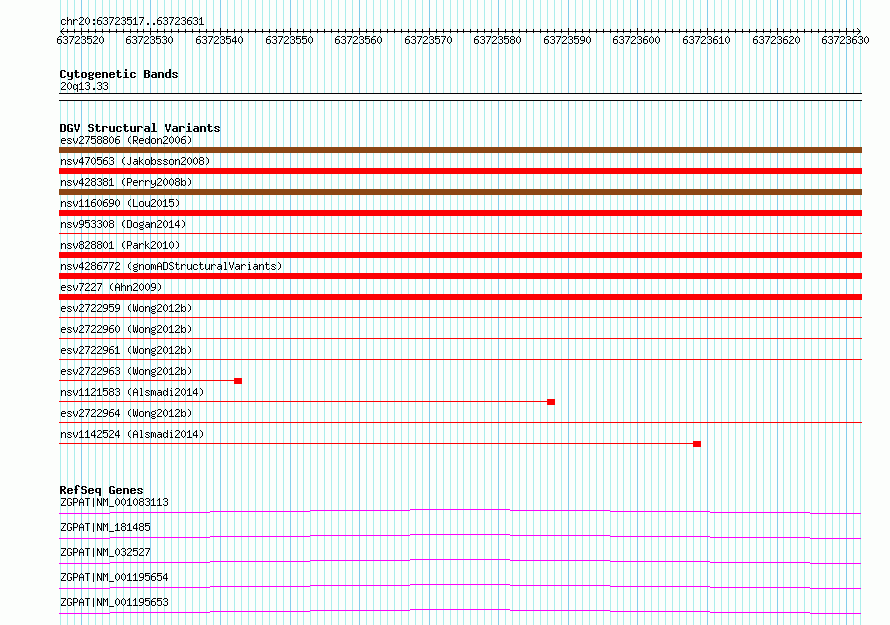Click the brown bar under esv2758806
The image size is (890, 625).
[x=460, y=150]
